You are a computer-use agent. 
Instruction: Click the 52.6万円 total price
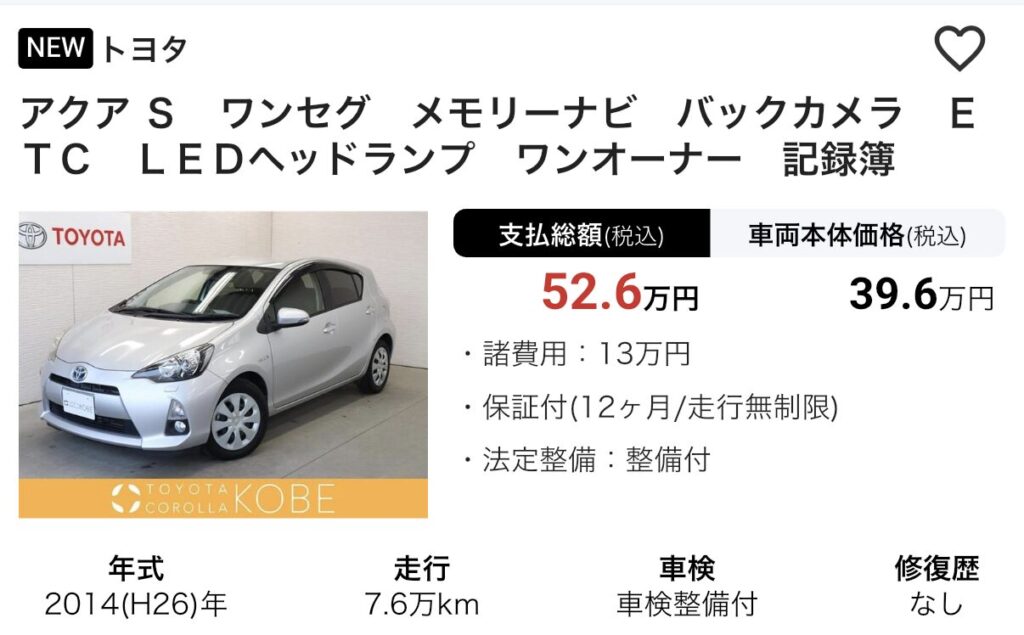pos(620,293)
